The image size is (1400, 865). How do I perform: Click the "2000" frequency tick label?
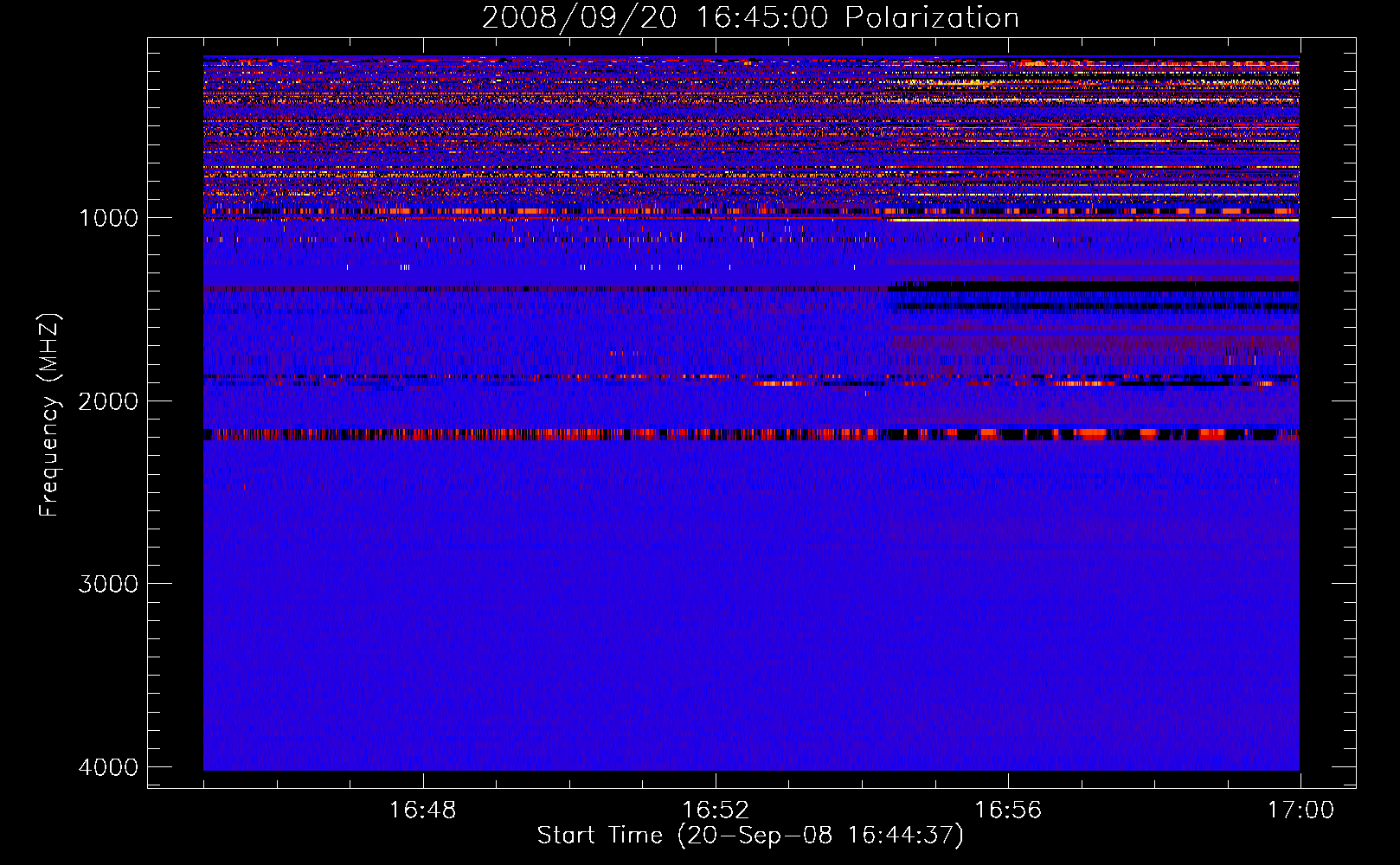pyautogui.click(x=108, y=401)
